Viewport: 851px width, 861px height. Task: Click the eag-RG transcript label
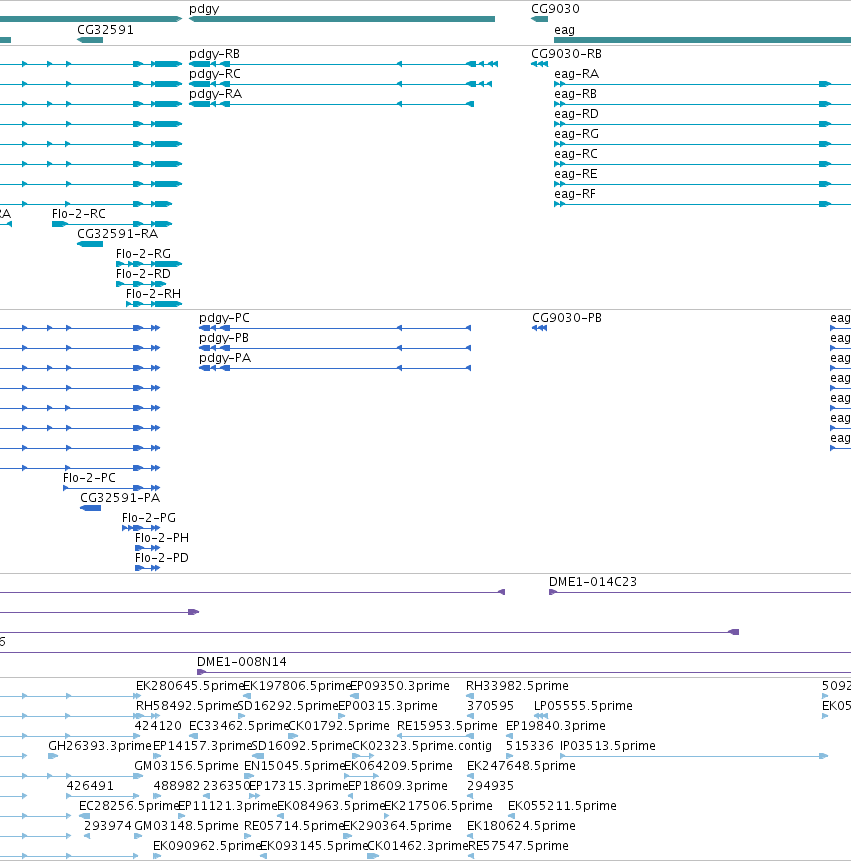576,134
